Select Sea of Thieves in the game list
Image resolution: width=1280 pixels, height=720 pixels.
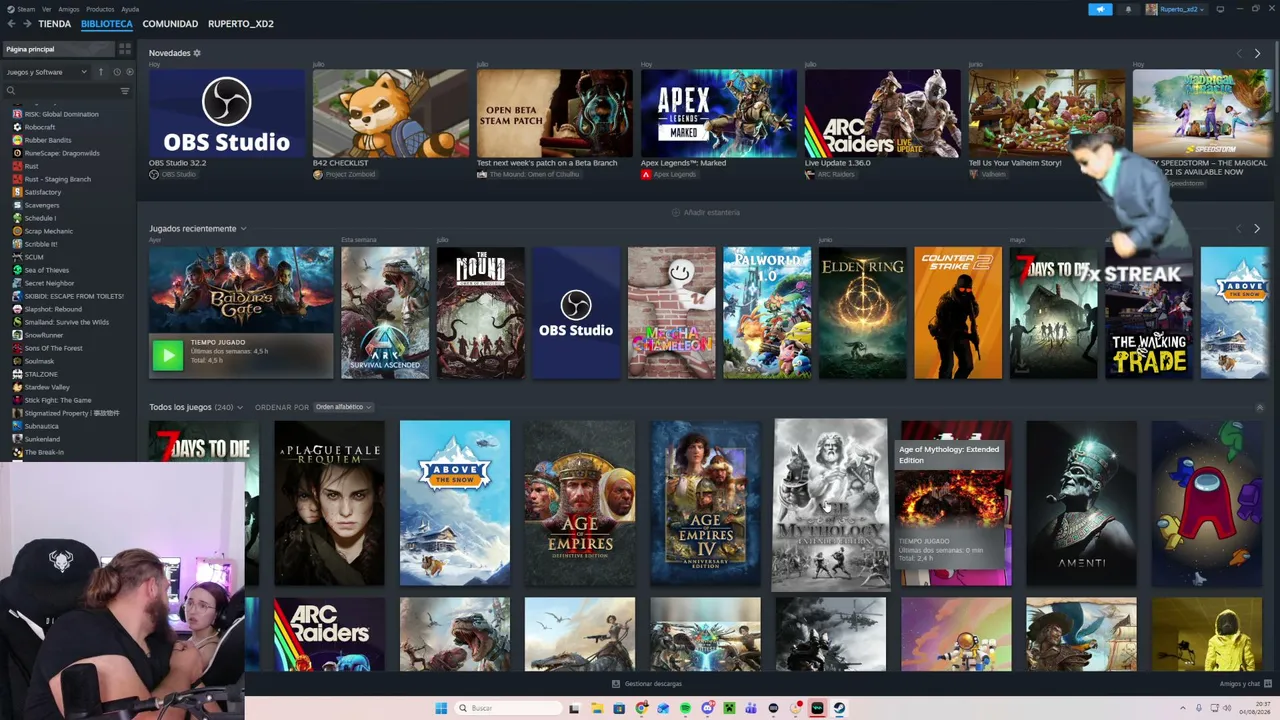(x=47, y=270)
